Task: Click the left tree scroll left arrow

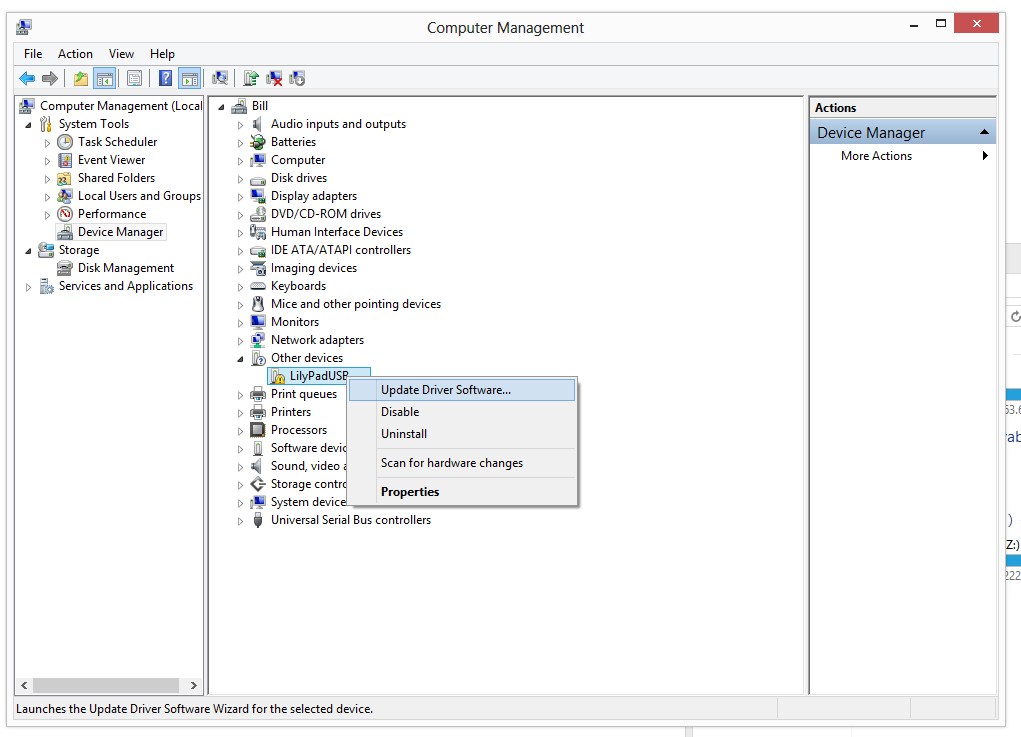Action: (x=24, y=686)
